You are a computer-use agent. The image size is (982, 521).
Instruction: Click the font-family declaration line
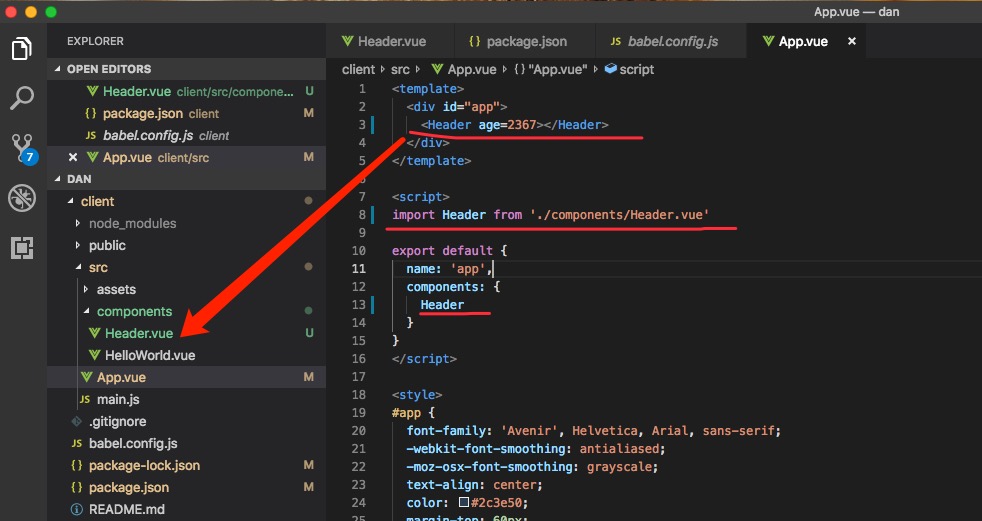pyautogui.click(x=594, y=431)
